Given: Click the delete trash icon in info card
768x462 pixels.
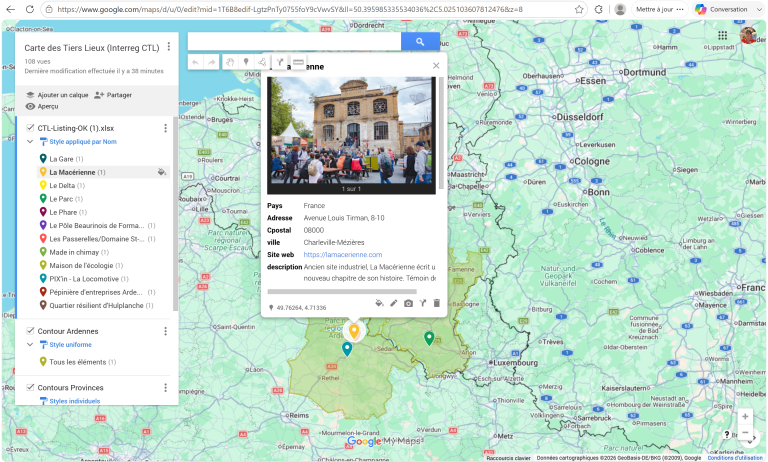Looking at the screenshot, I should (436, 303).
